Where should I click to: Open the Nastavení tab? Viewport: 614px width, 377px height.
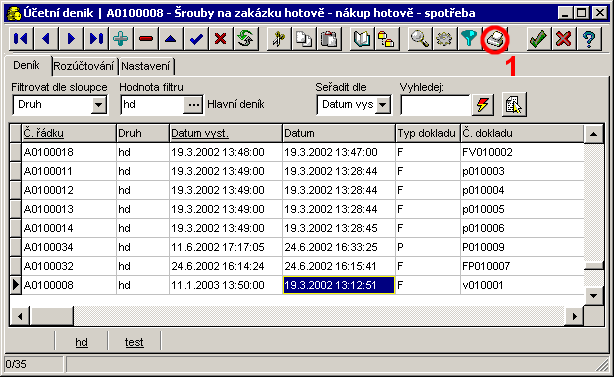[146, 66]
